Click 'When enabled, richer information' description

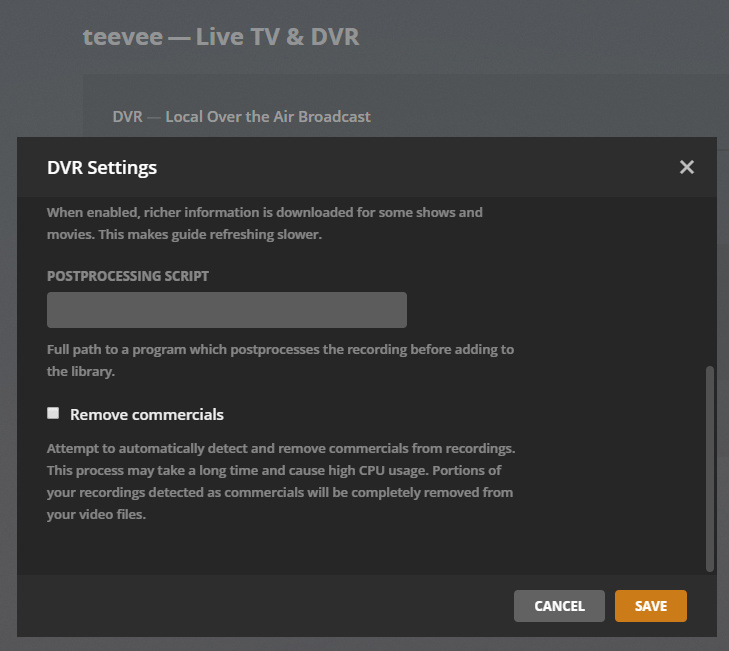pos(265,223)
